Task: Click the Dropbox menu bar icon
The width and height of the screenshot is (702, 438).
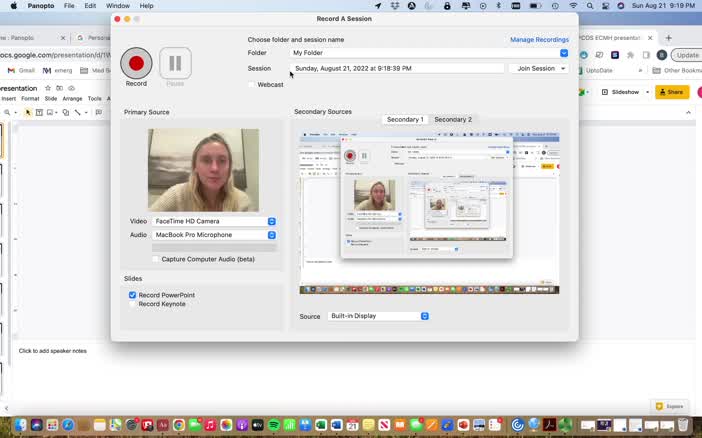Action: [x=394, y=6]
